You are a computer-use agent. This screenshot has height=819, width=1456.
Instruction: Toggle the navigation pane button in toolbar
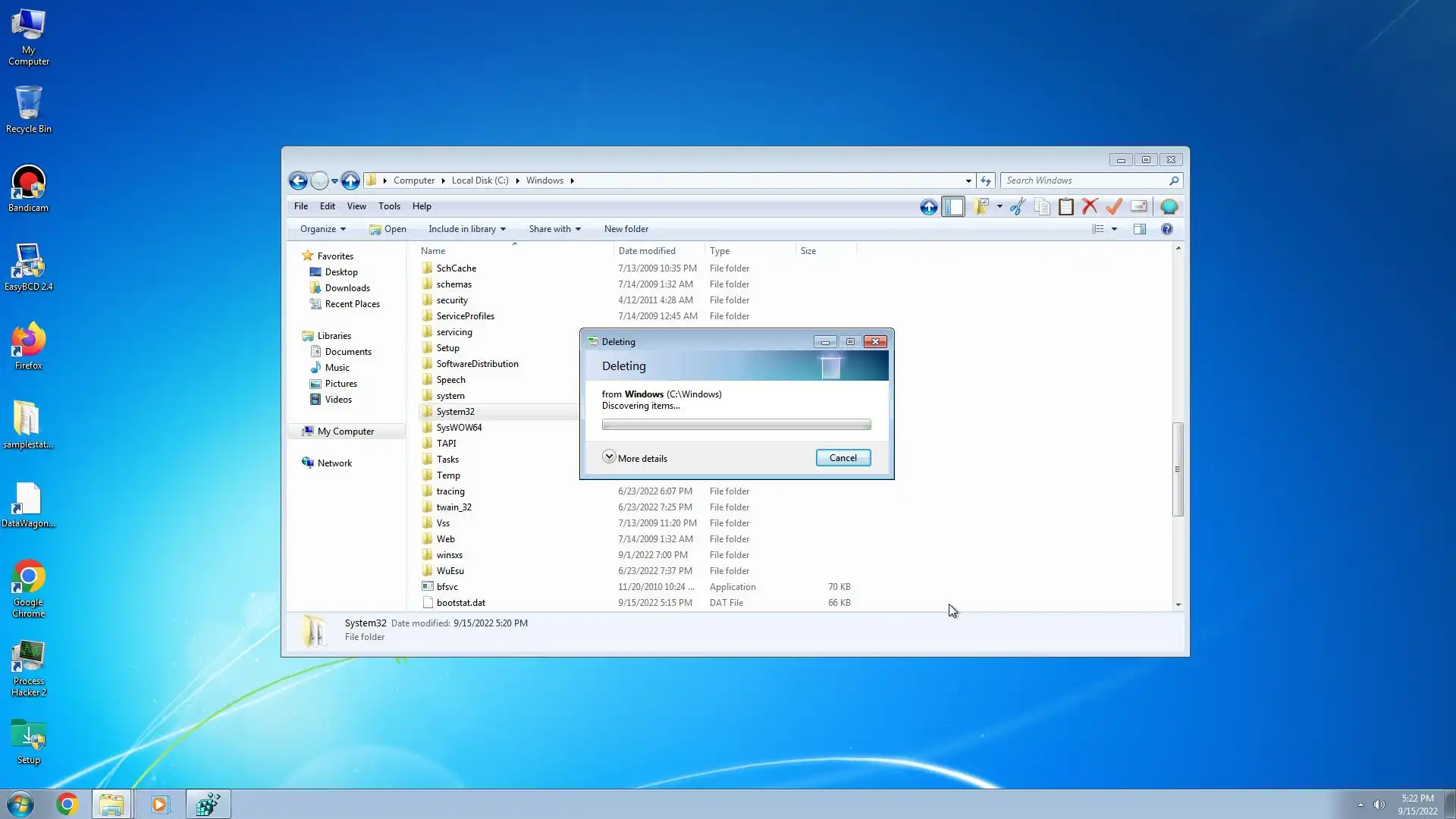[953, 206]
